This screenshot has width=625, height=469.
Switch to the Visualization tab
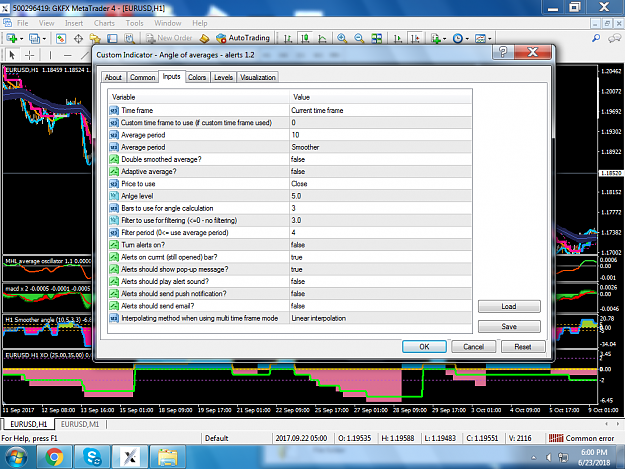pyautogui.click(x=258, y=77)
